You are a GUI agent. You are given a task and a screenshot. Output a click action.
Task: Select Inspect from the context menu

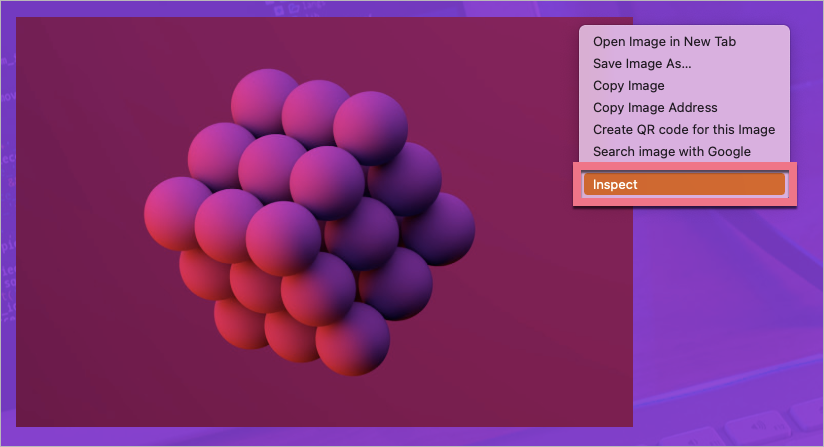[x=684, y=184]
